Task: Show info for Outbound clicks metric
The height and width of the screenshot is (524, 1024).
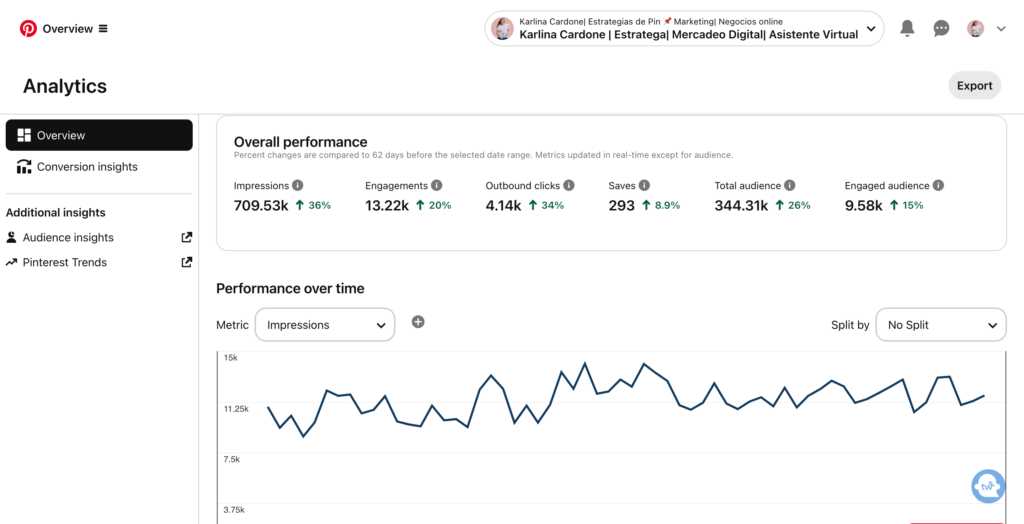Action: [569, 186]
